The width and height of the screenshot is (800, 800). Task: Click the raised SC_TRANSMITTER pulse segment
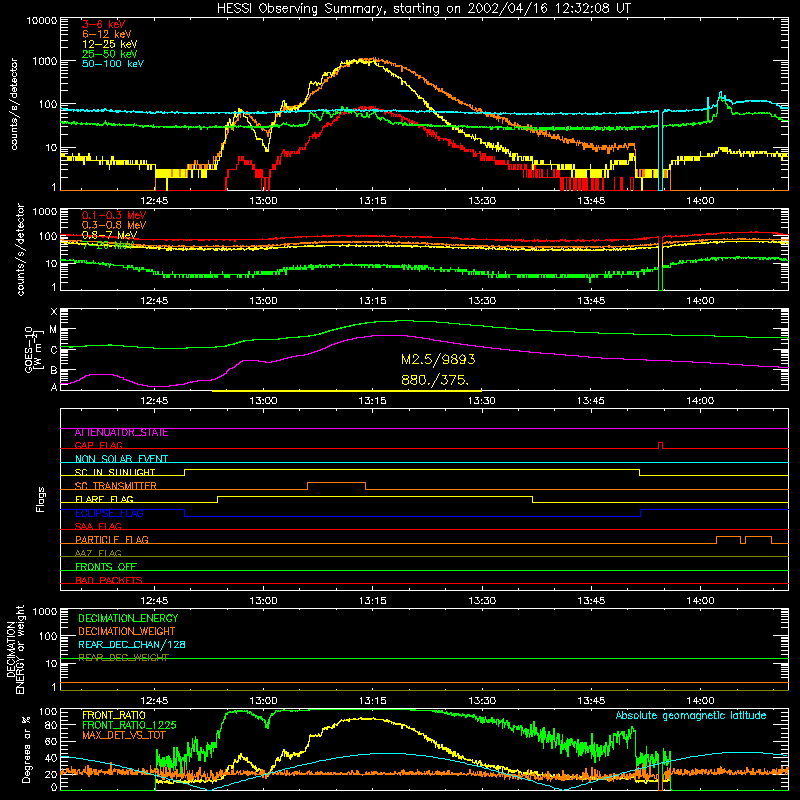tap(336, 483)
